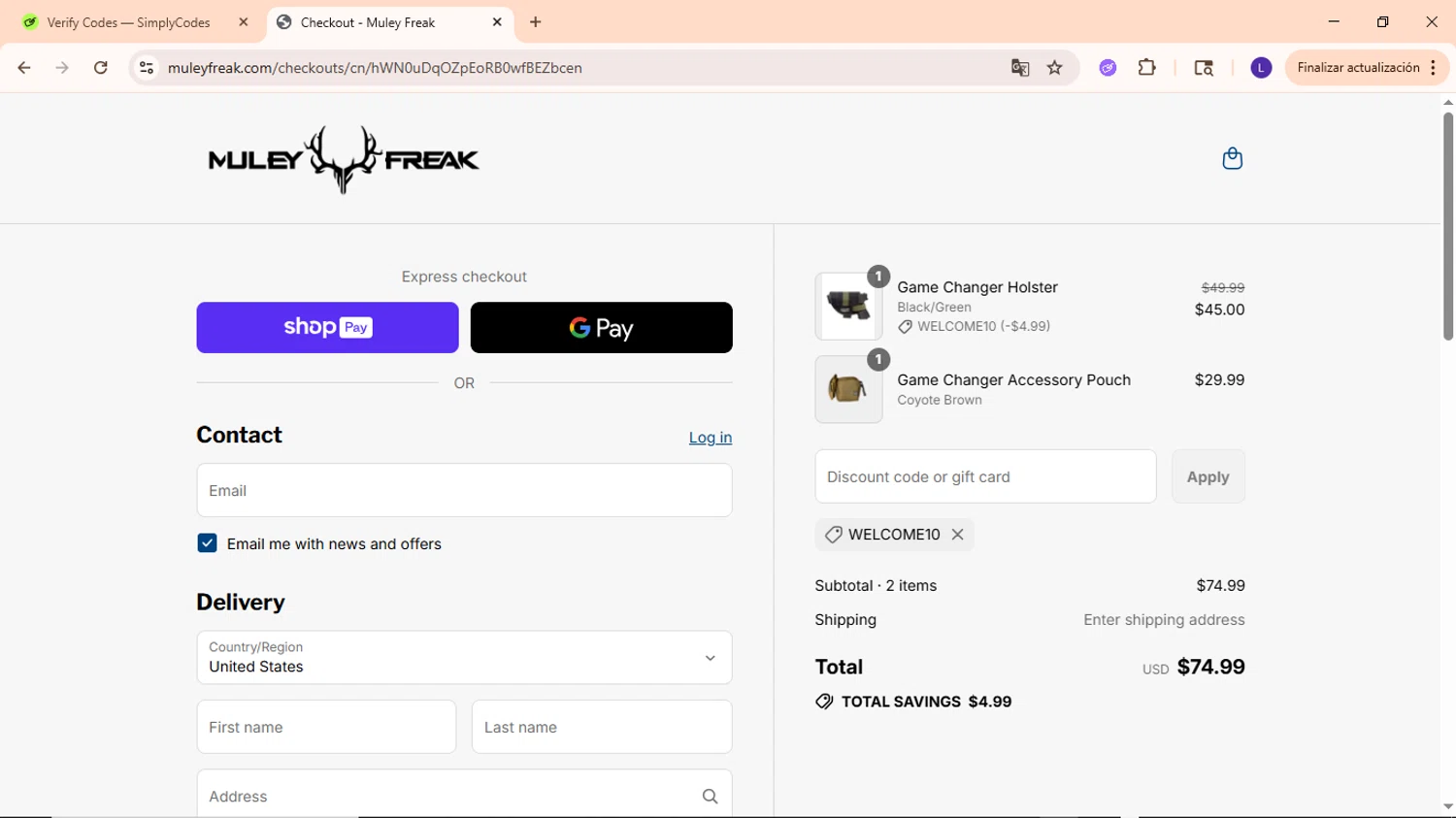Pay with the Google Pay button
The image size is (1456, 818).
(601, 328)
